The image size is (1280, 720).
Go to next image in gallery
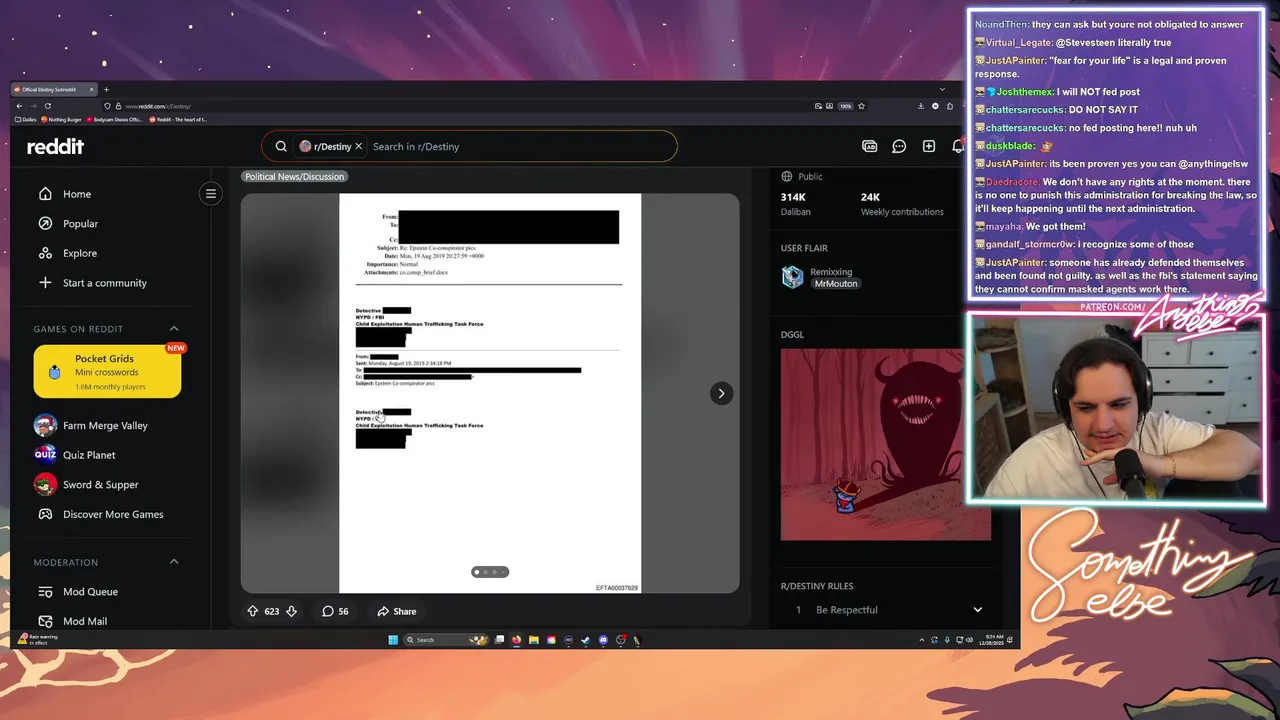pyautogui.click(x=721, y=393)
